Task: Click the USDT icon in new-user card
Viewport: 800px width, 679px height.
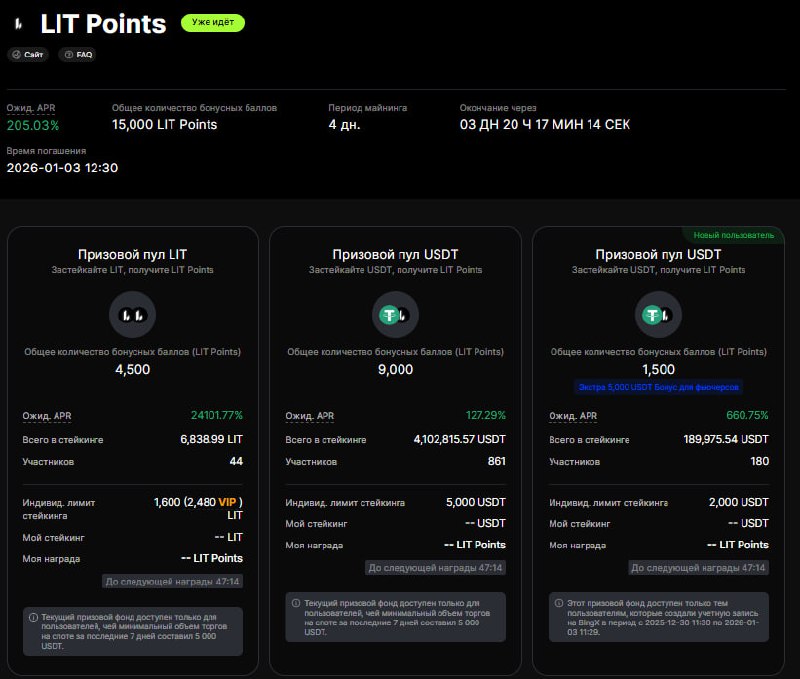Action: point(658,315)
